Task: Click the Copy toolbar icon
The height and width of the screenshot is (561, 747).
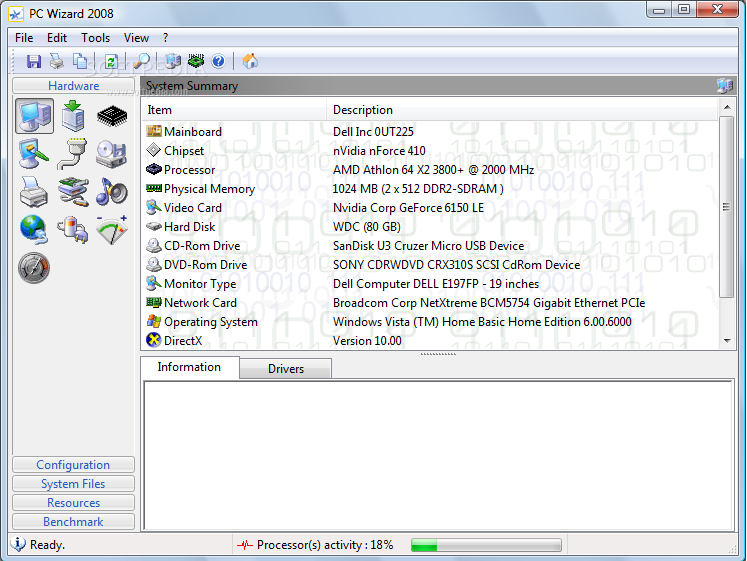Action: 80,61
